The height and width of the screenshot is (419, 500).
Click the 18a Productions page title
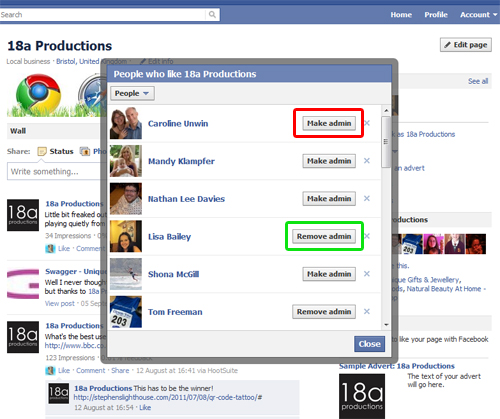(x=60, y=46)
